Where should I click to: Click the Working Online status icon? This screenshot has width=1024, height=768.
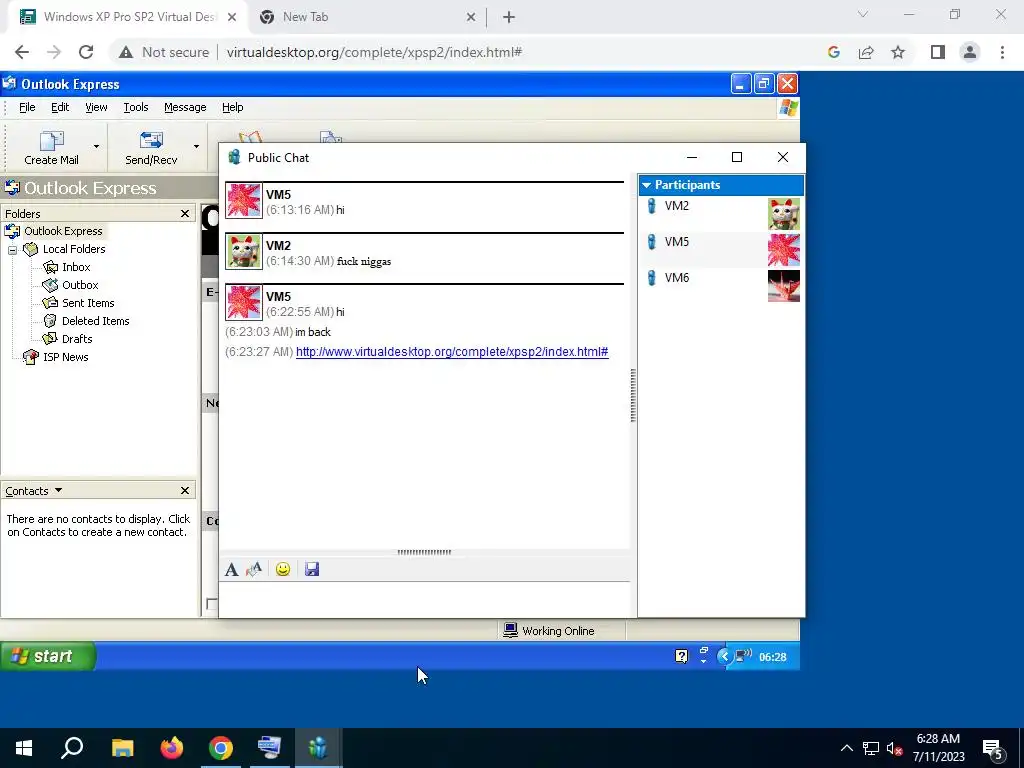[x=510, y=630]
